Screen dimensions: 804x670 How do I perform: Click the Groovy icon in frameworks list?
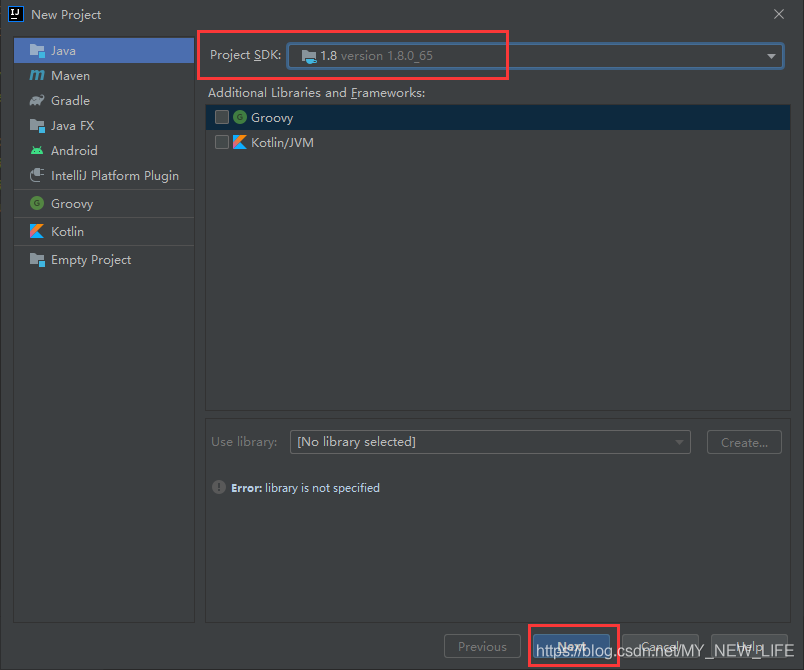(239, 117)
